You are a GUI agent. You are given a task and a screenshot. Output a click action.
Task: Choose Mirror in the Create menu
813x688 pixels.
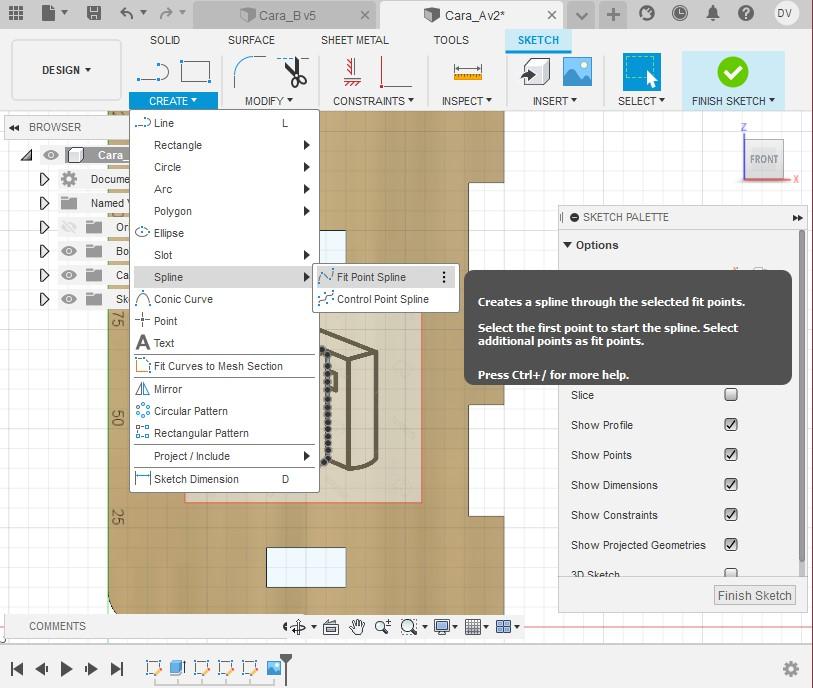click(225, 389)
